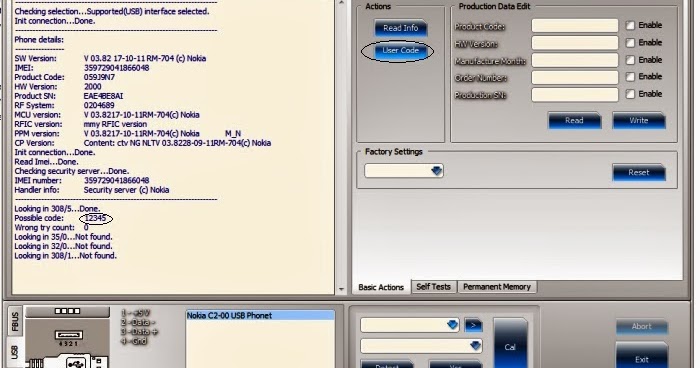Switch to the Permanent Memory tab
This screenshot has height=368, width=700.
496,287
